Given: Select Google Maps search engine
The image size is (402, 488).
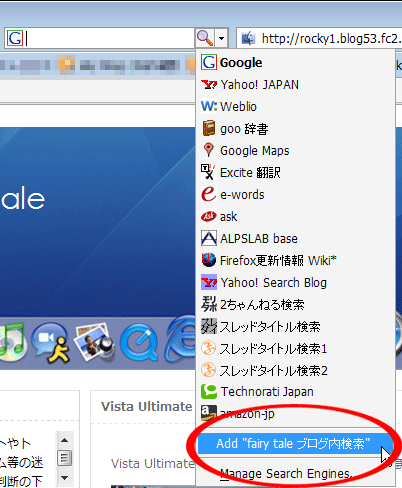Looking at the screenshot, I should click(295, 150).
